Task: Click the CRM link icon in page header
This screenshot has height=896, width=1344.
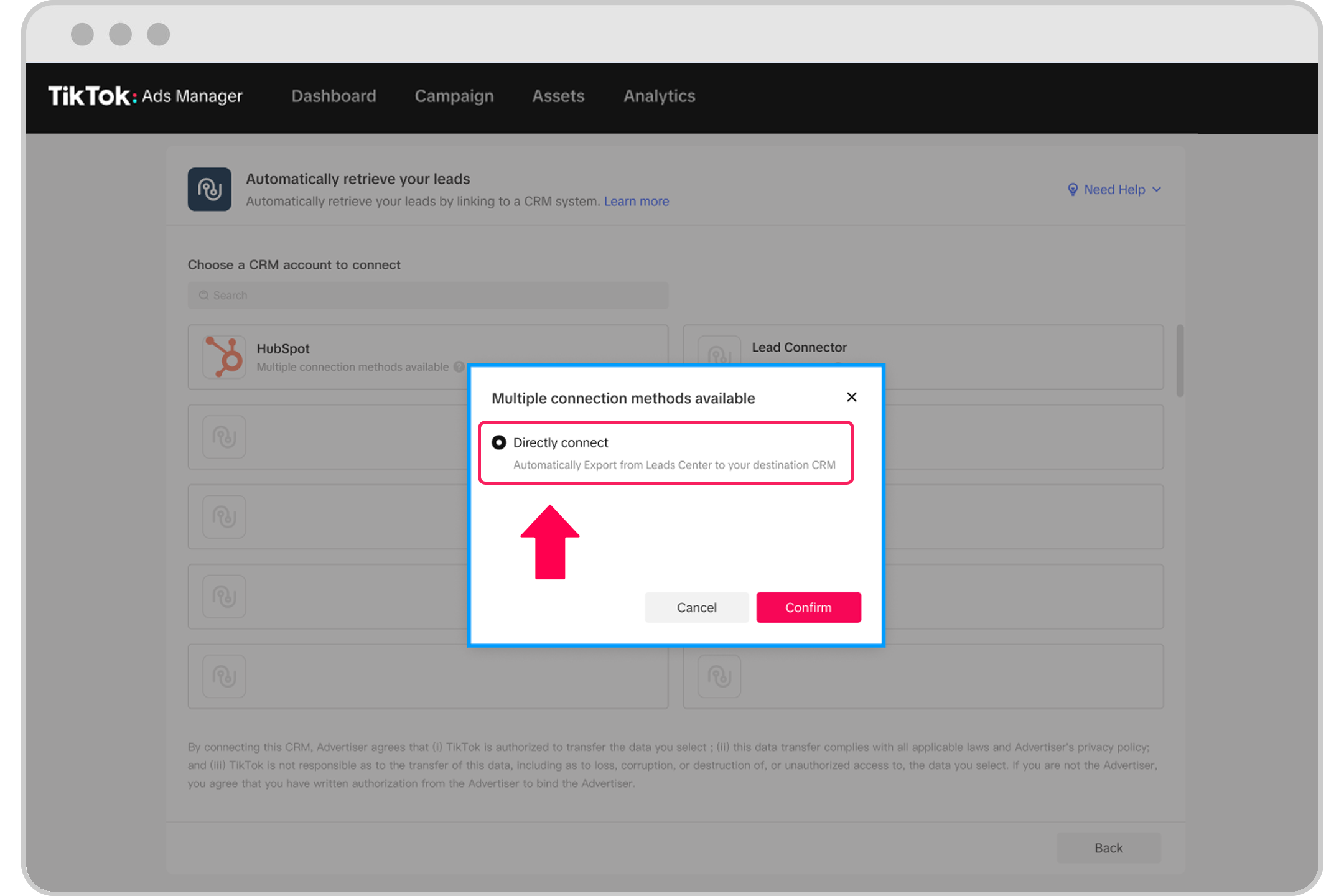Action: coord(210,189)
